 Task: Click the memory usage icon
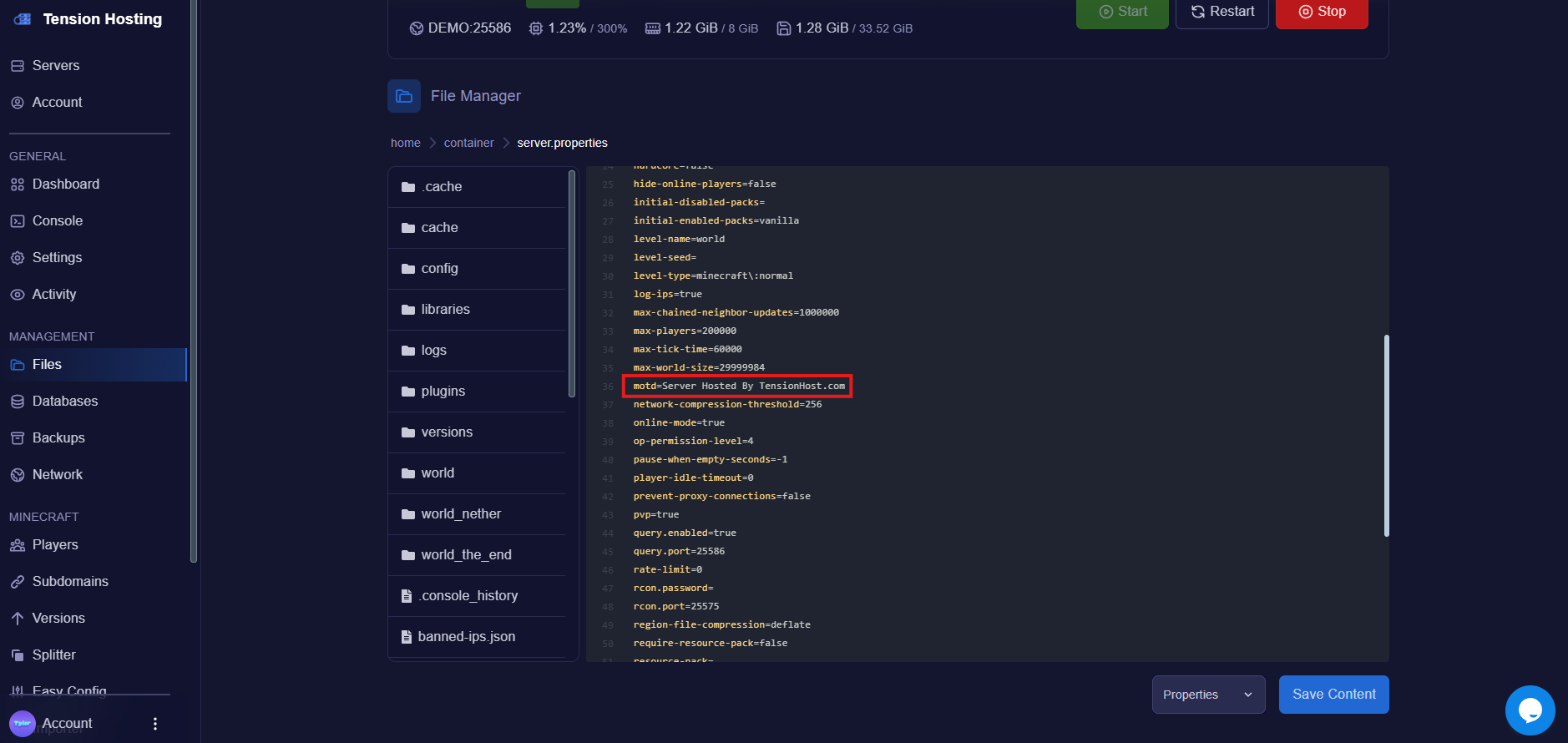click(x=653, y=28)
